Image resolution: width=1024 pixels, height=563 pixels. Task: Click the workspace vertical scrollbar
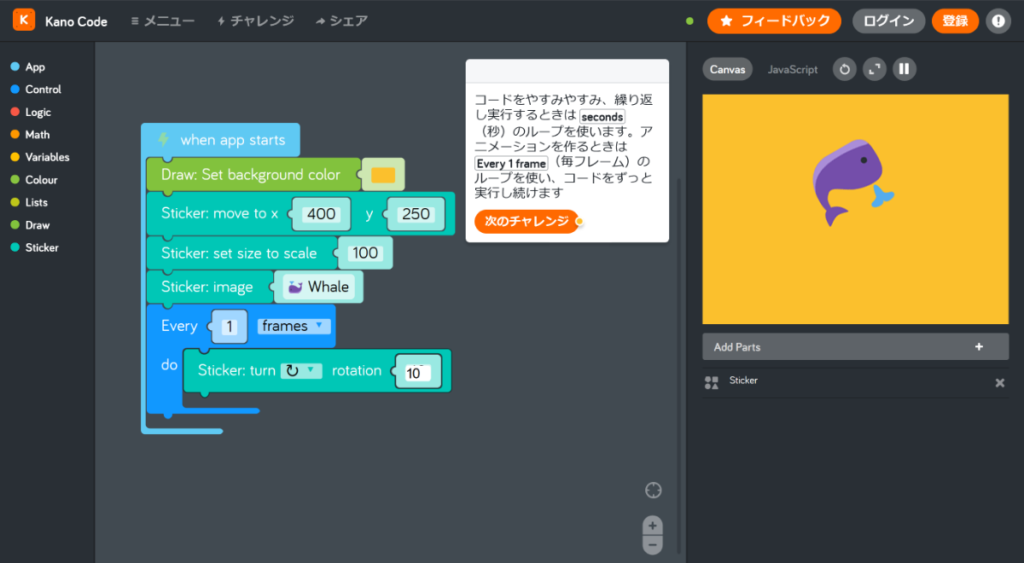point(679,366)
